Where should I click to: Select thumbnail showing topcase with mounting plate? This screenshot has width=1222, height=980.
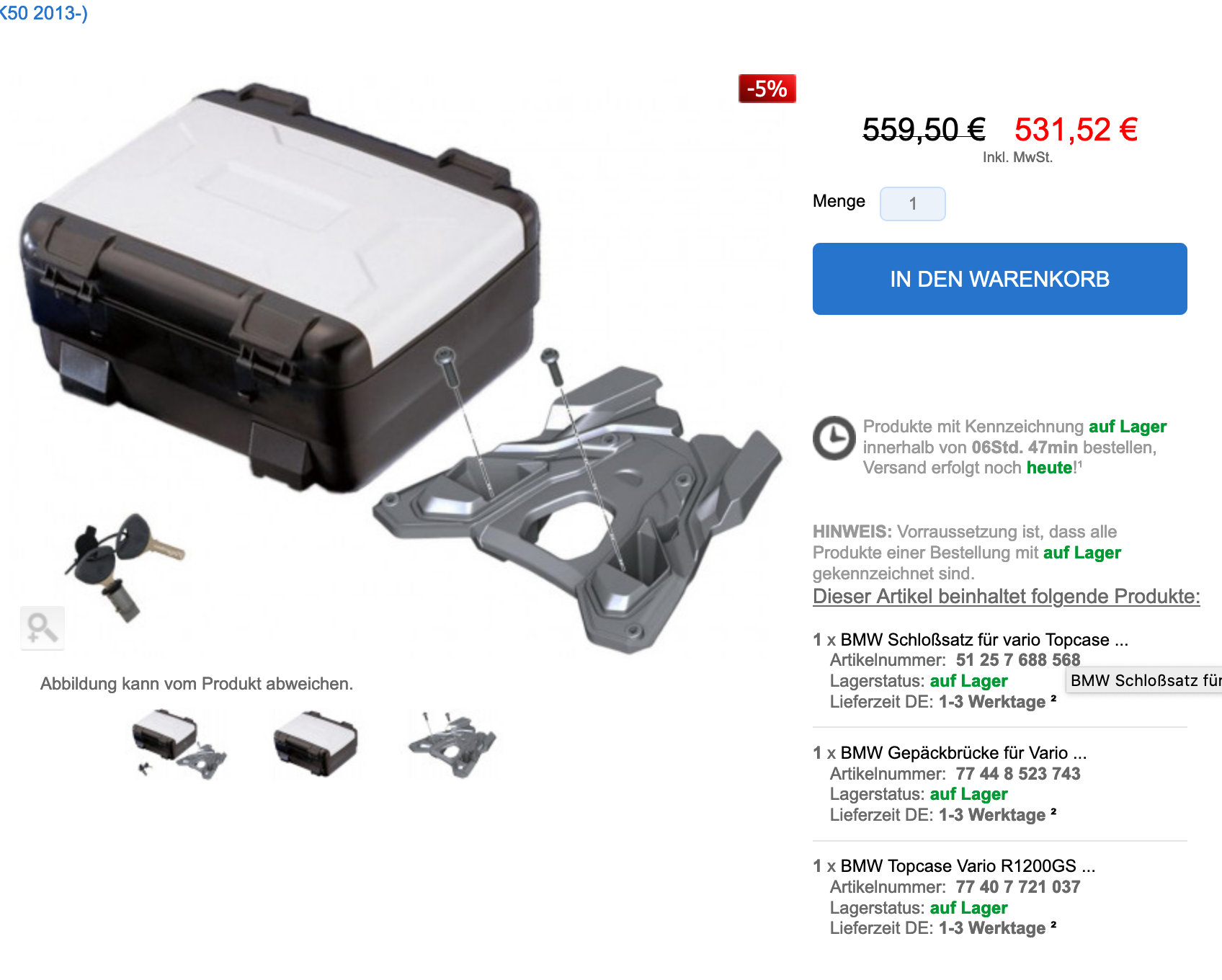179,744
